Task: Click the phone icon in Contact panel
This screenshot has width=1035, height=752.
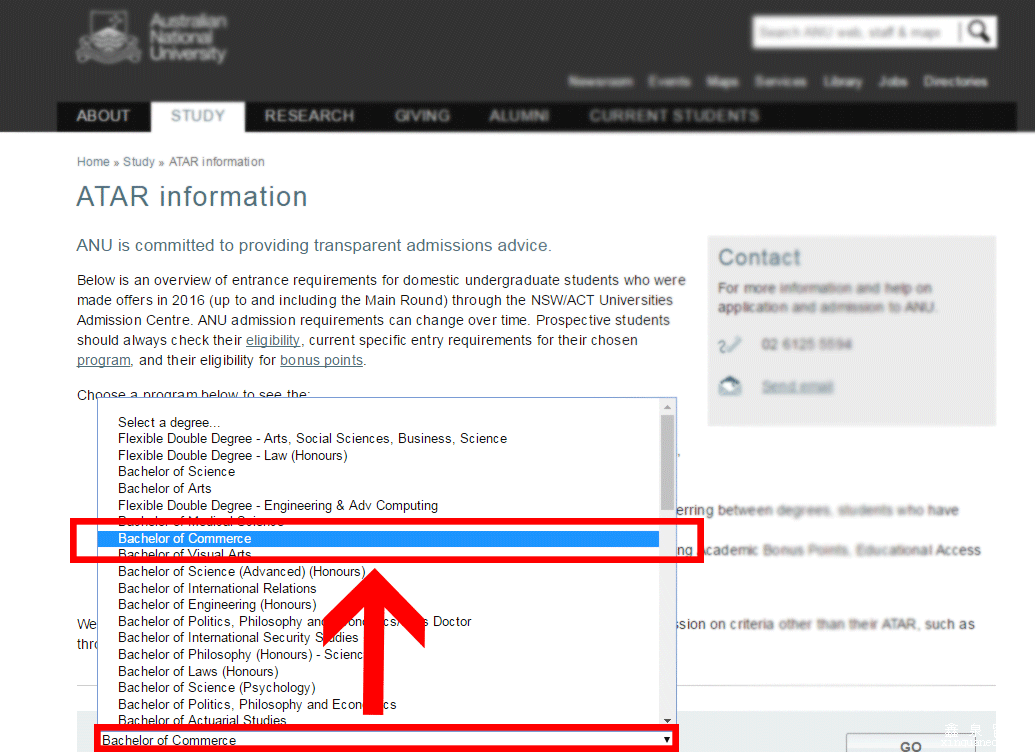Action: [x=730, y=345]
